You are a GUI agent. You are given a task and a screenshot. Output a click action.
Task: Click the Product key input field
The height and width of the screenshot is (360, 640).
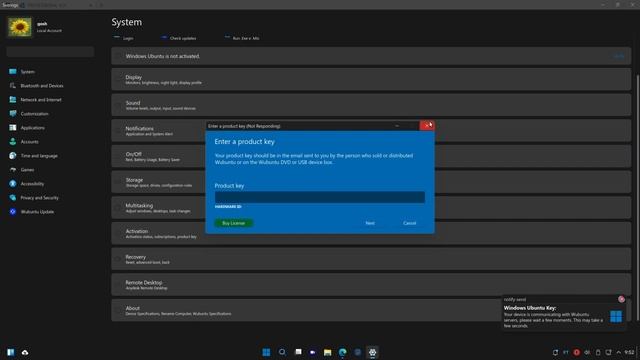(x=320, y=197)
